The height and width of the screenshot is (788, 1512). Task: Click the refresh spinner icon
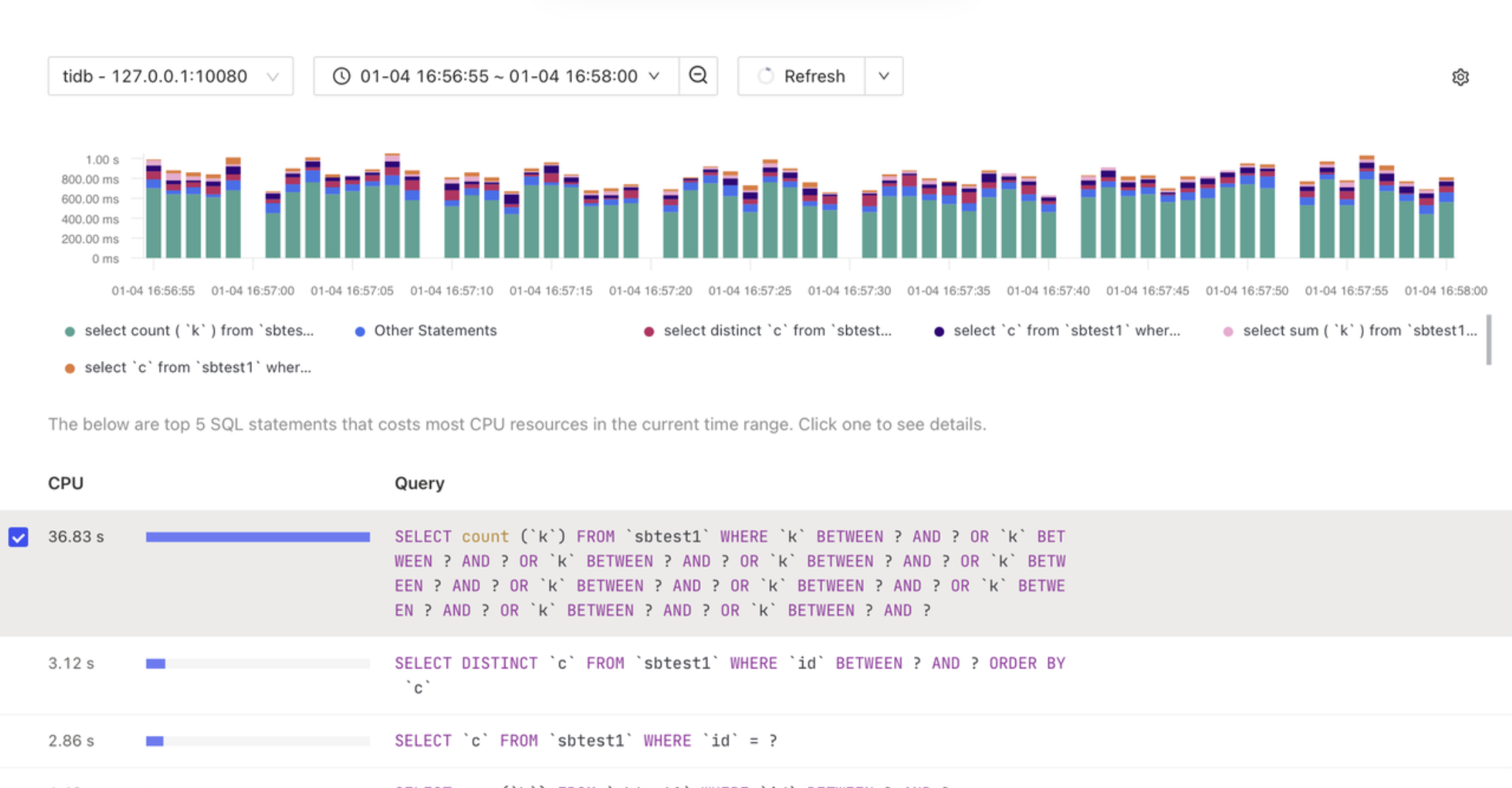tap(767, 75)
